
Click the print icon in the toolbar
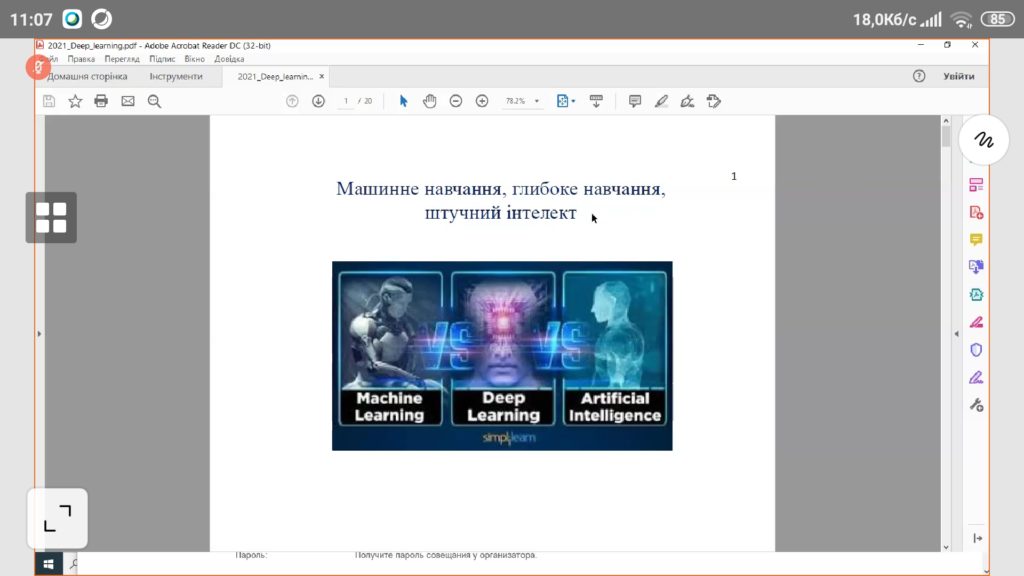click(x=101, y=101)
